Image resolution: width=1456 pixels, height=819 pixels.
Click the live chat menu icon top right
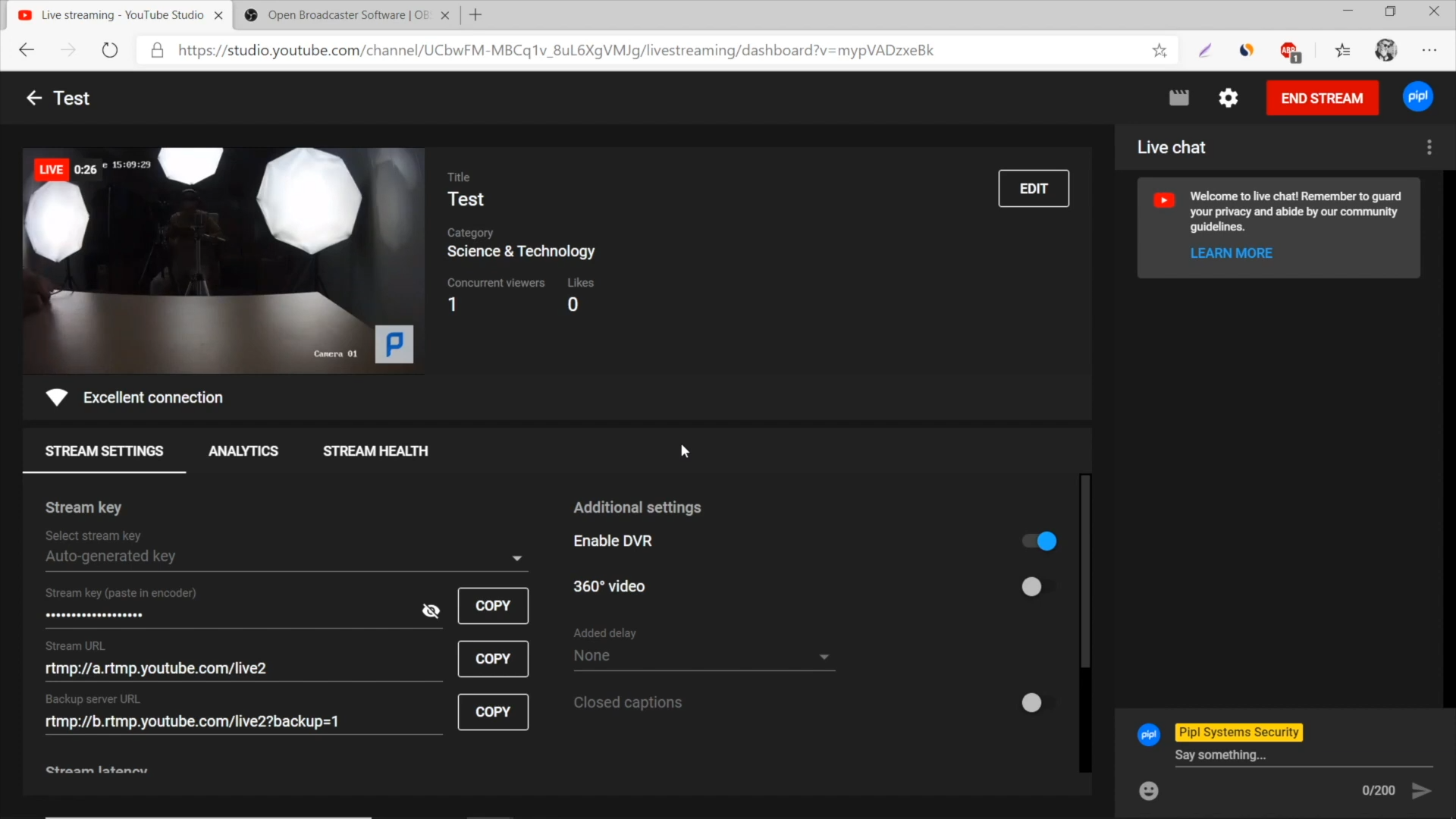1429,147
